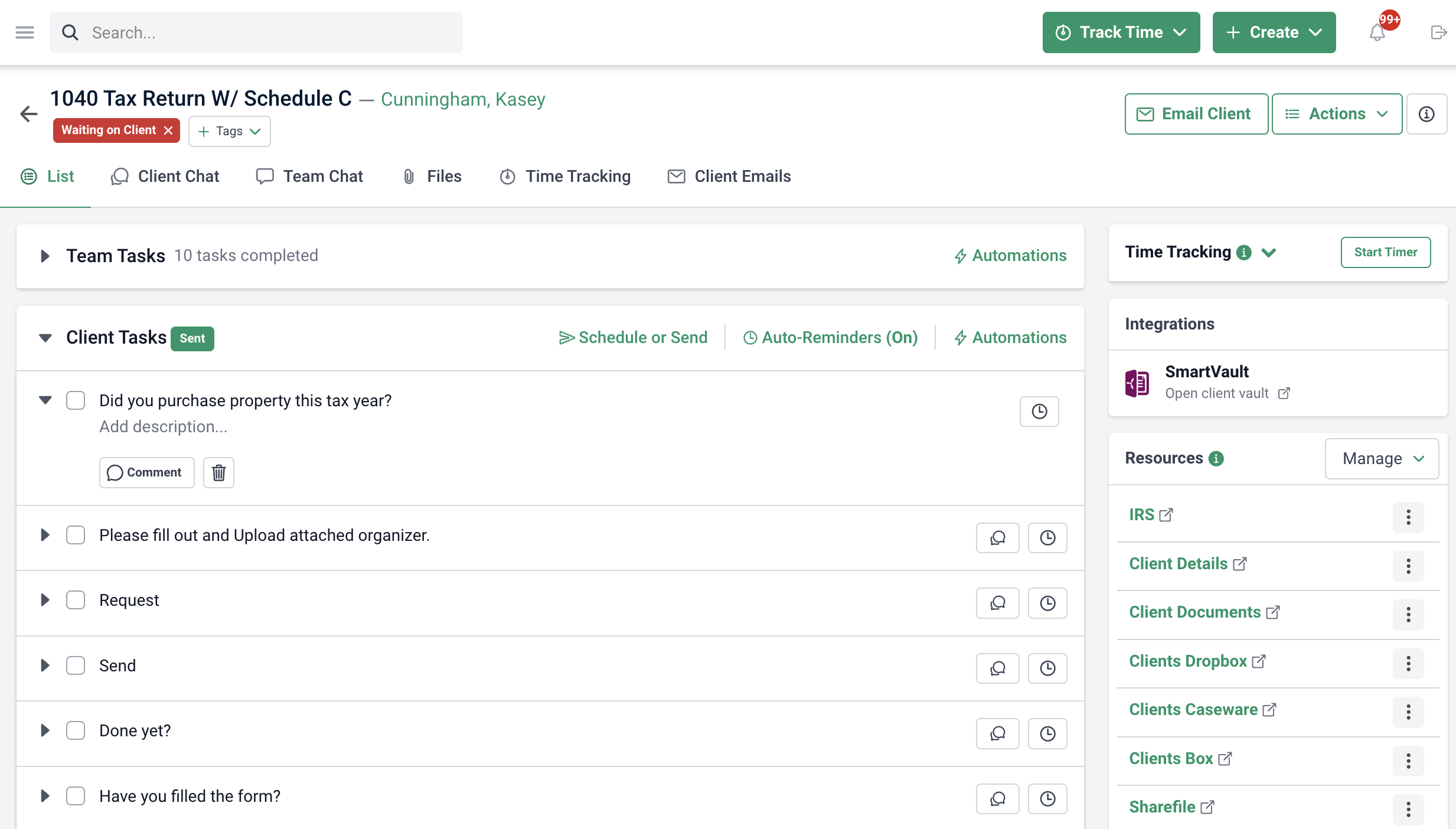Open clock icon for organizer upload task
Image resolution: width=1456 pixels, height=829 pixels.
click(x=1047, y=538)
